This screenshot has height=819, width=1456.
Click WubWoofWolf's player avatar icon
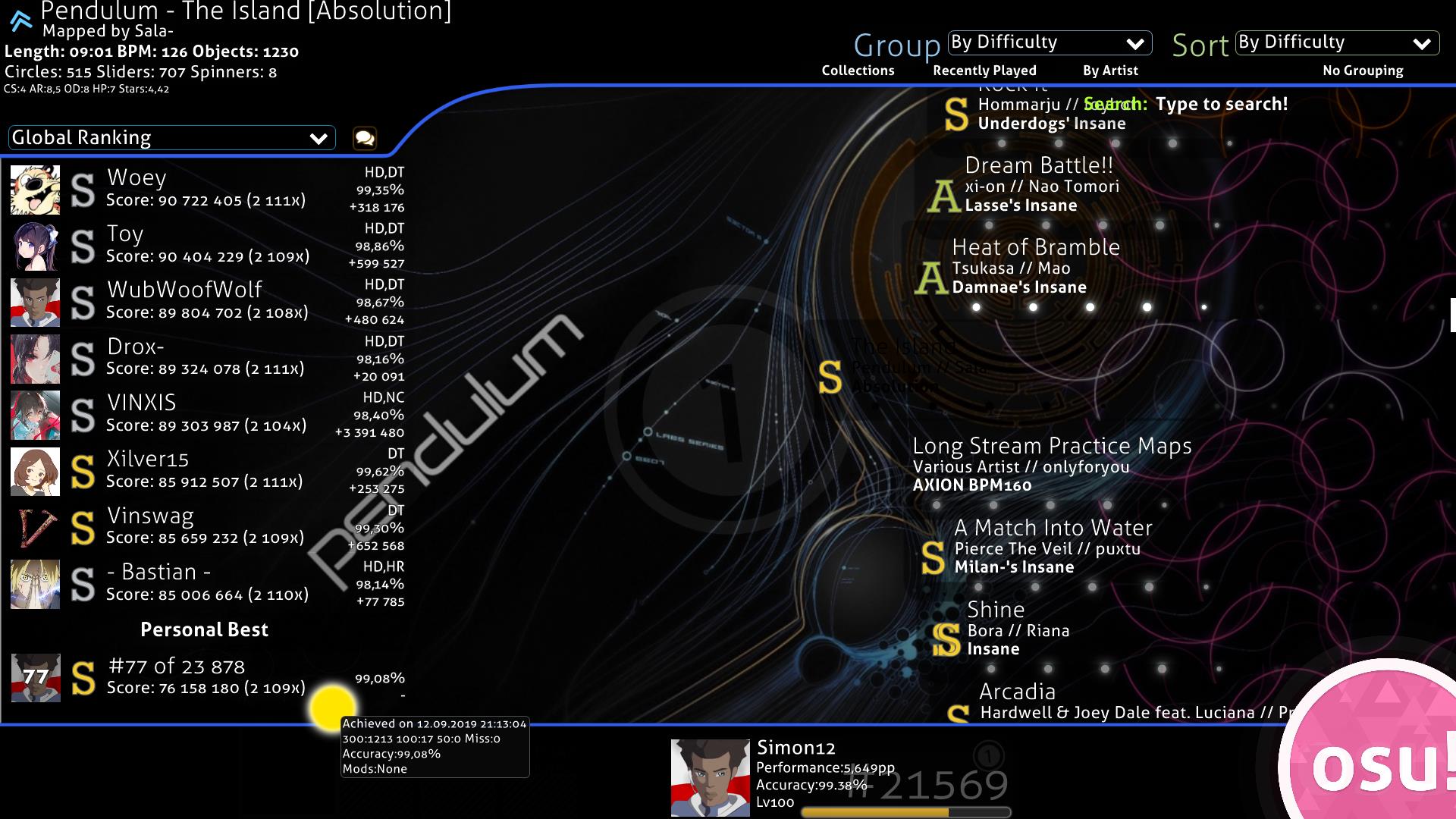point(35,302)
